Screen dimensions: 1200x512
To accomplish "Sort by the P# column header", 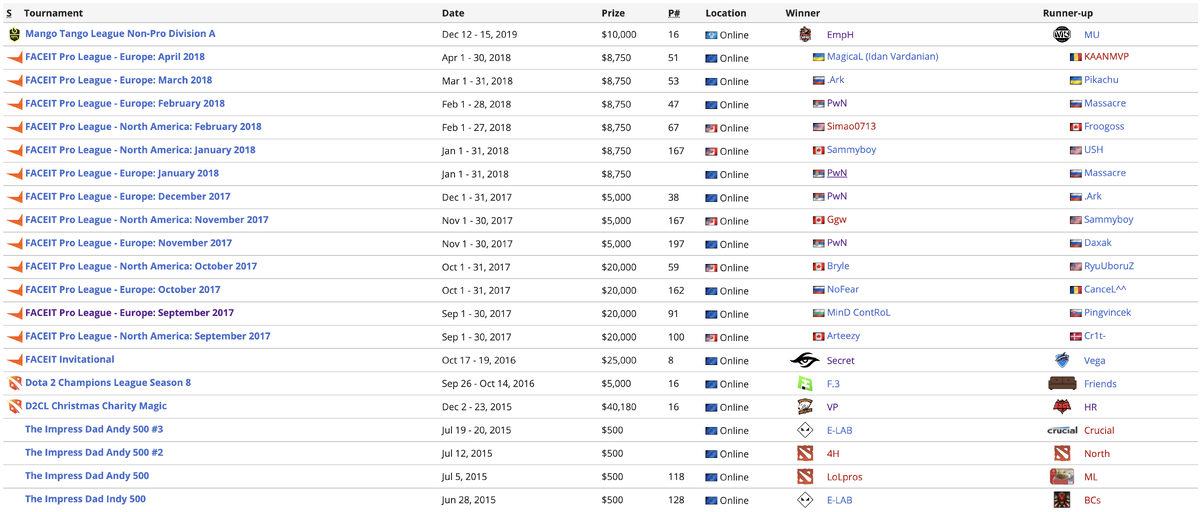I will click(674, 13).
